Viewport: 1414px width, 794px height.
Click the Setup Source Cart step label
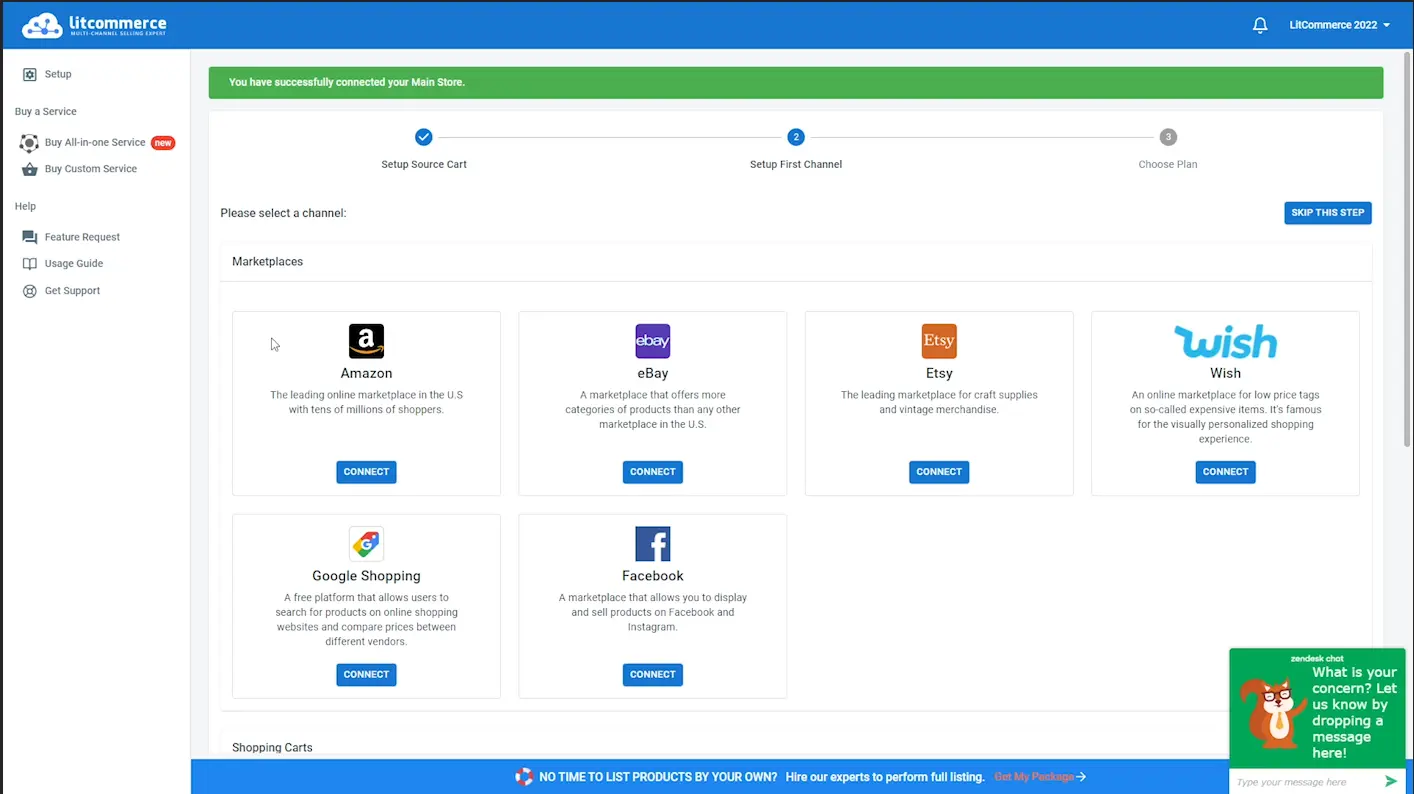(424, 165)
